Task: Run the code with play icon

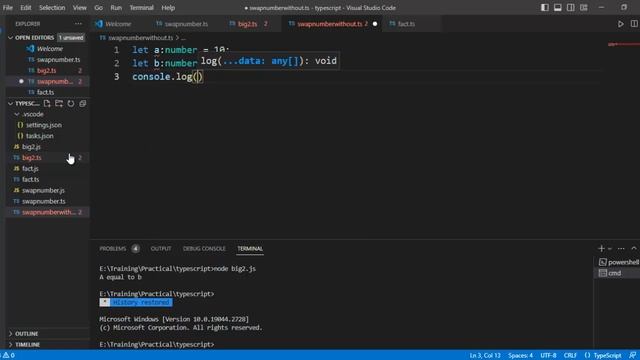Action: [620, 24]
